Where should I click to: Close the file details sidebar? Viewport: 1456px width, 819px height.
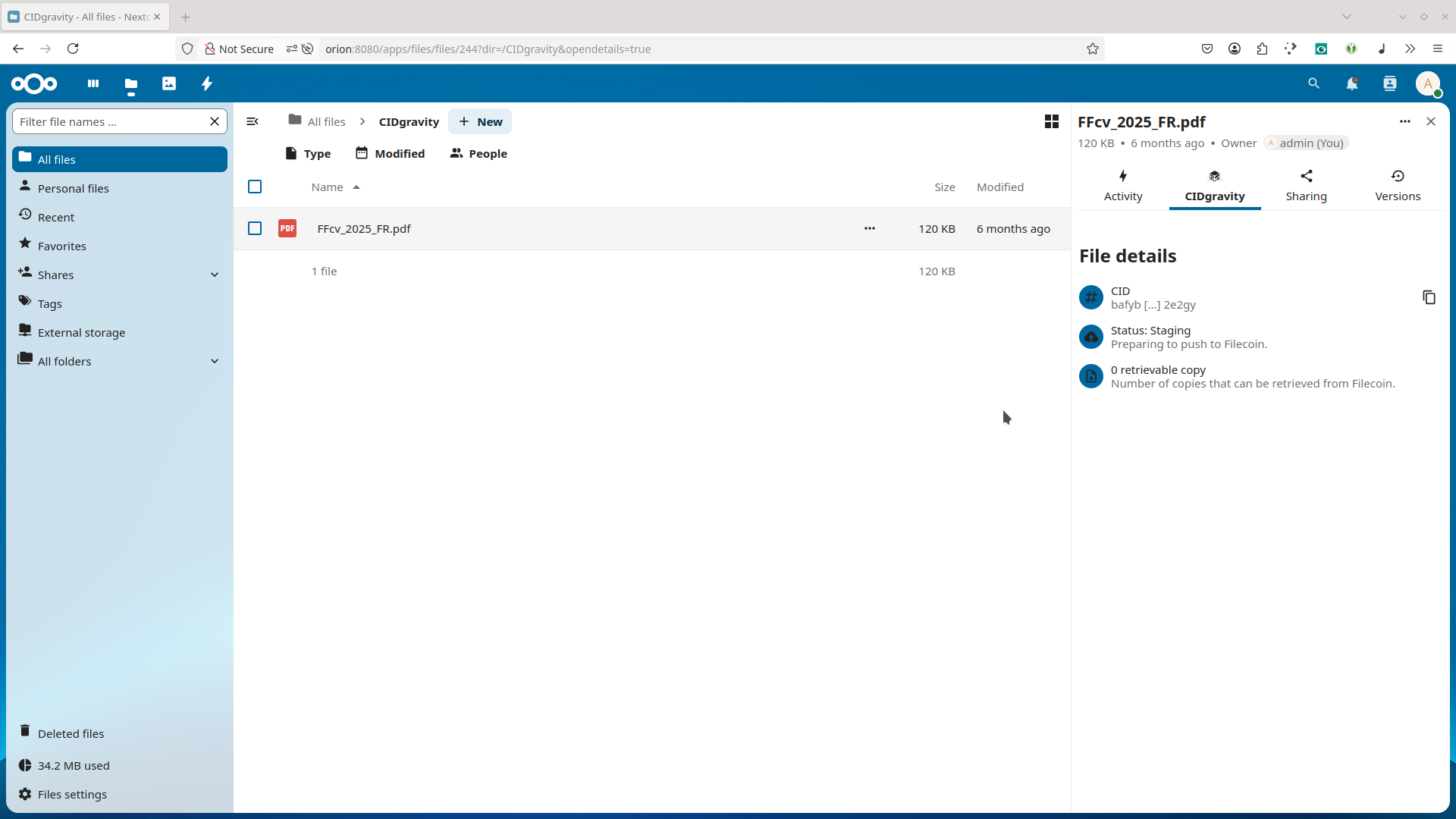click(x=1431, y=121)
